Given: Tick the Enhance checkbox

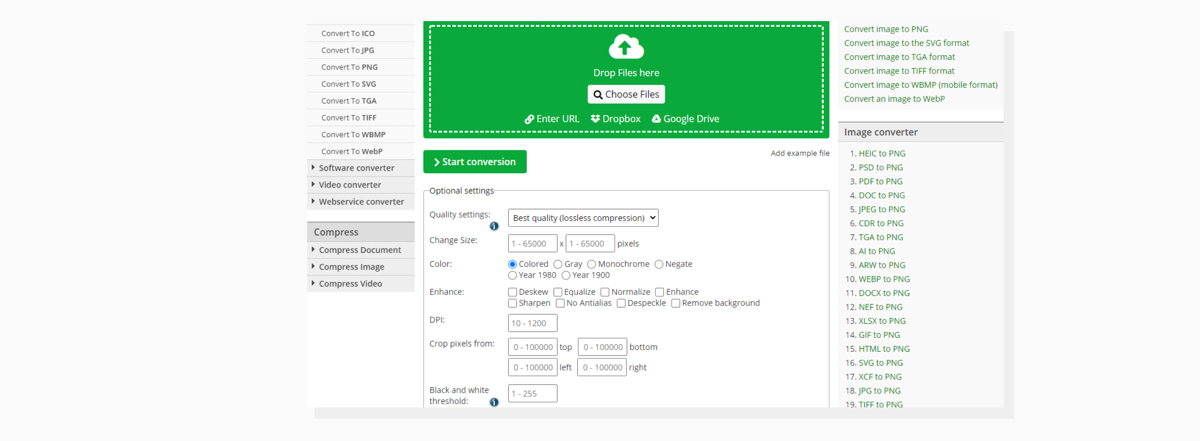Looking at the screenshot, I should tap(659, 292).
